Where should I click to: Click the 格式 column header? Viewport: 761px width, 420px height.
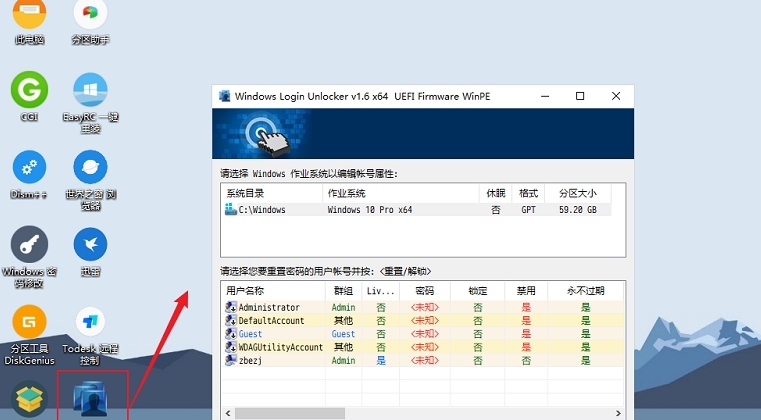pos(528,193)
